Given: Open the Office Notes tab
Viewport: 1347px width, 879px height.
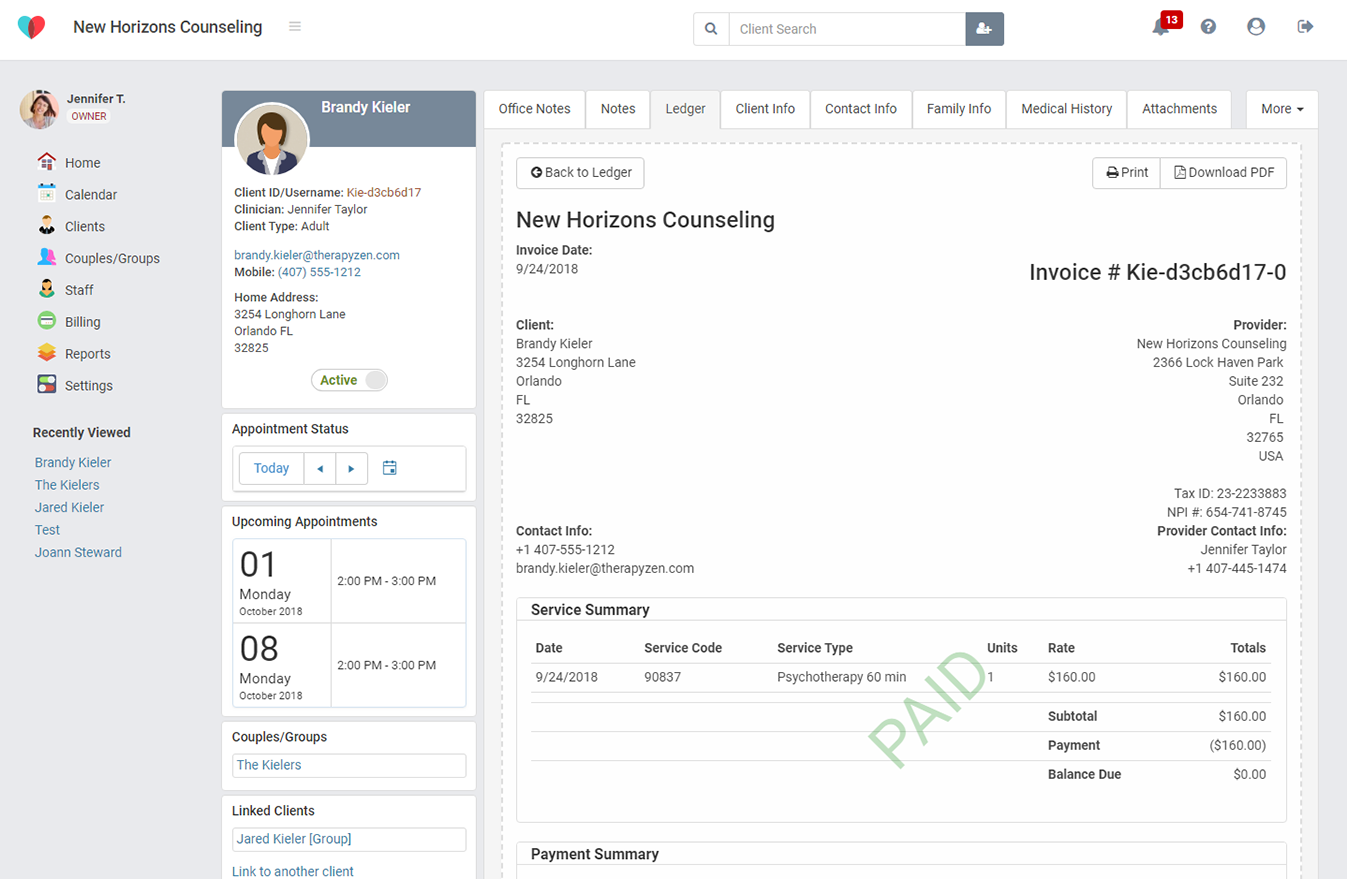Looking at the screenshot, I should (x=534, y=109).
